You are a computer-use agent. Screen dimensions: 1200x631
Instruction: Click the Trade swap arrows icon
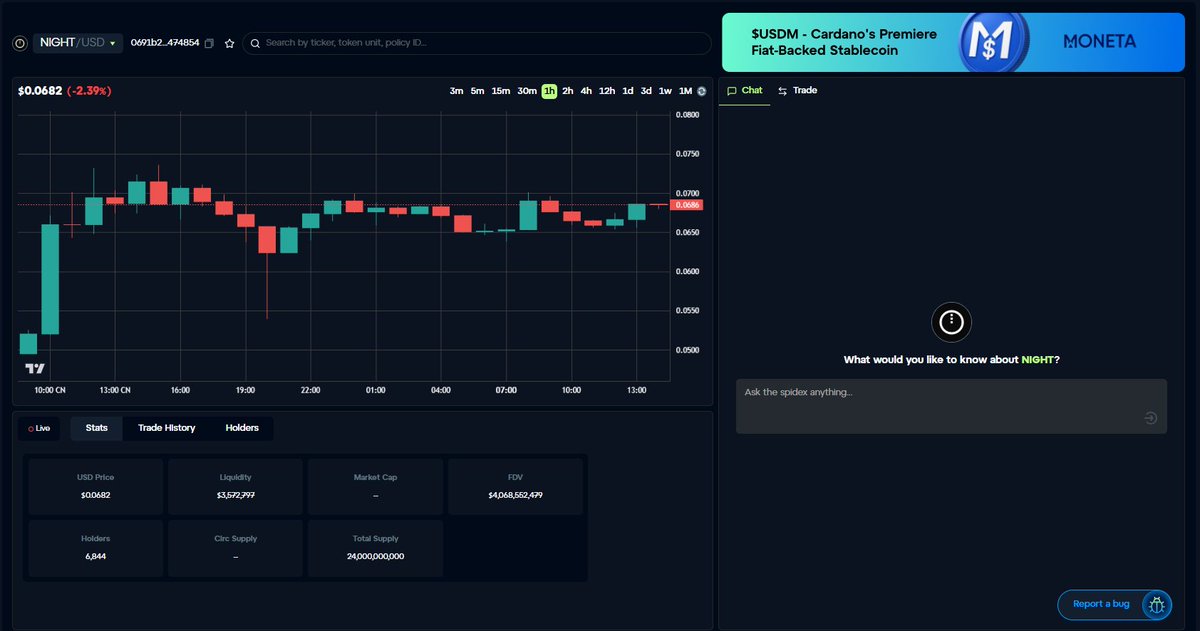tap(783, 90)
